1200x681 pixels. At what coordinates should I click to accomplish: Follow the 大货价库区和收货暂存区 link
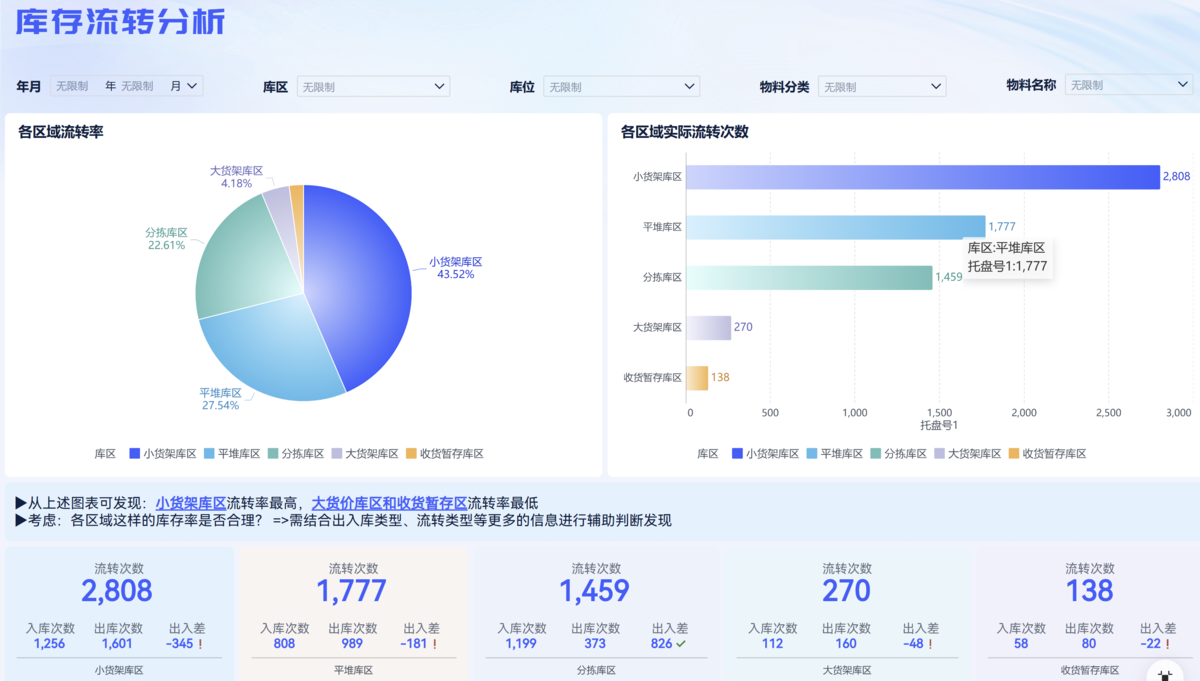click(390, 503)
